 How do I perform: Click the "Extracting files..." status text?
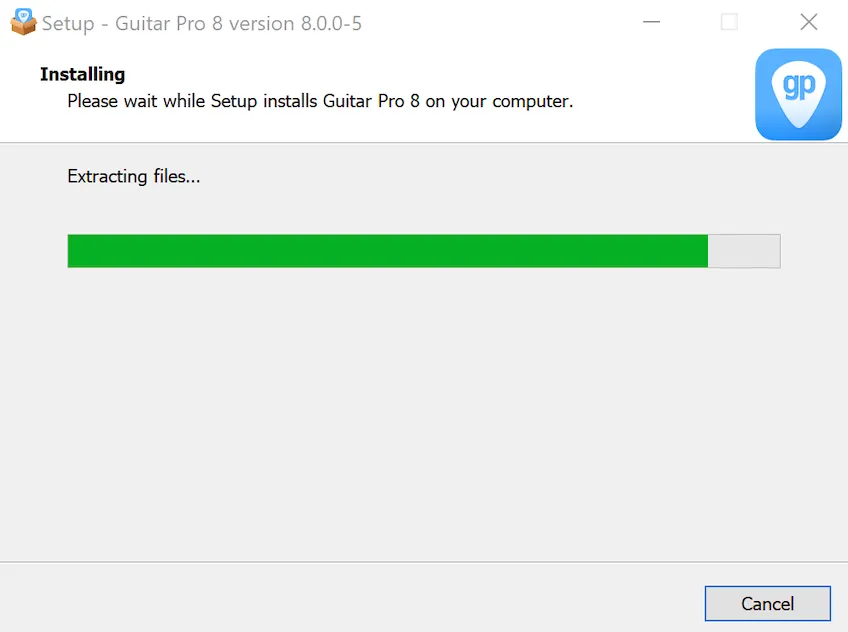click(x=134, y=176)
